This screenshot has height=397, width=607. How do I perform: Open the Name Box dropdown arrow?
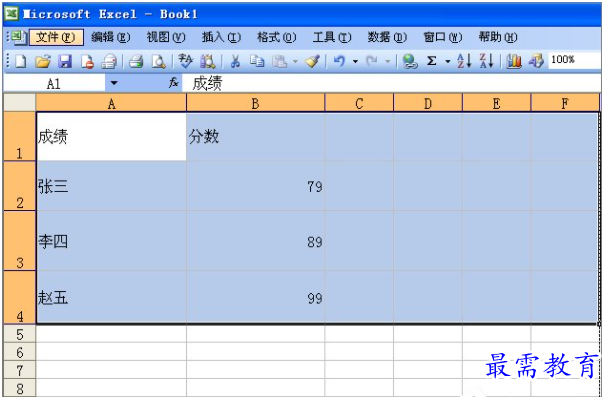(x=114, y=83)
